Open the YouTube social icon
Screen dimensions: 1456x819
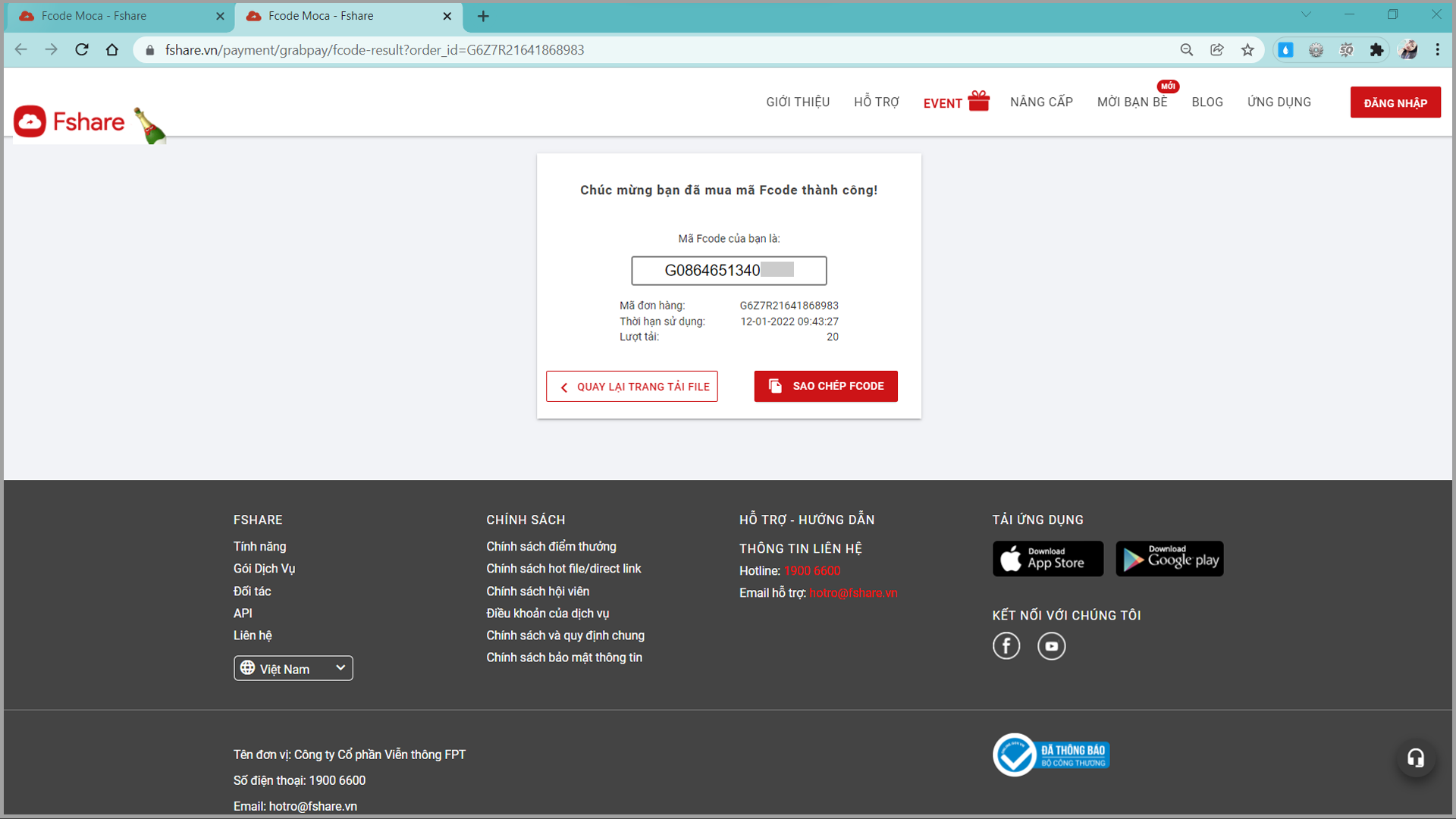(x=1052, y=646)
